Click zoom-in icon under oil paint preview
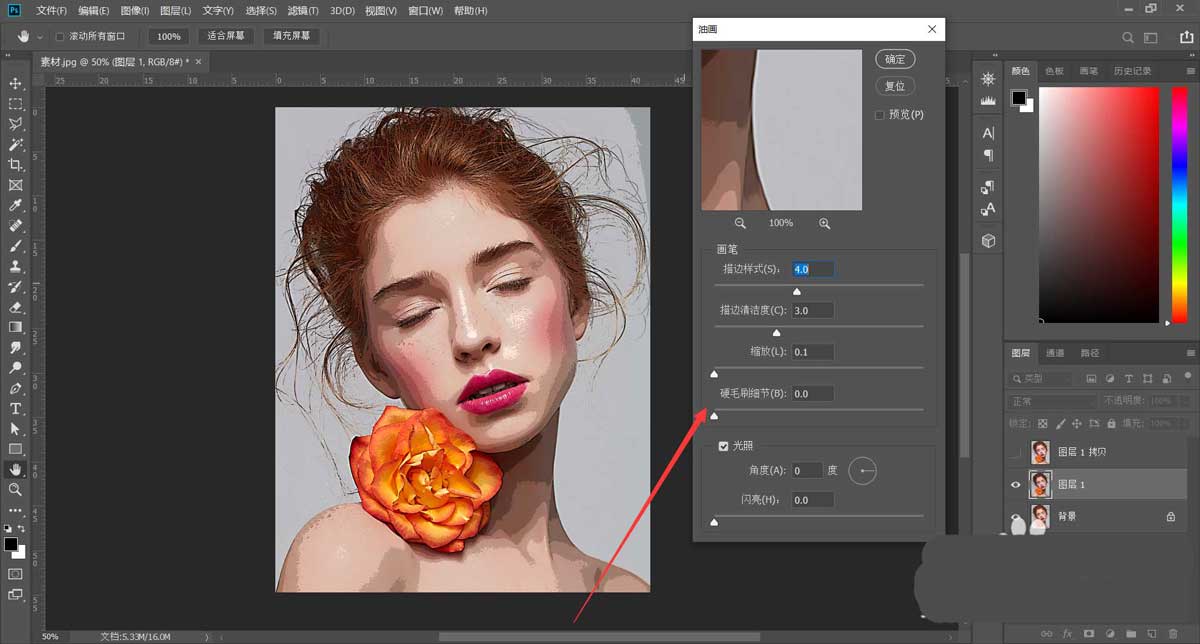This screenshot has width=1200, height=644. click(824, 223)
